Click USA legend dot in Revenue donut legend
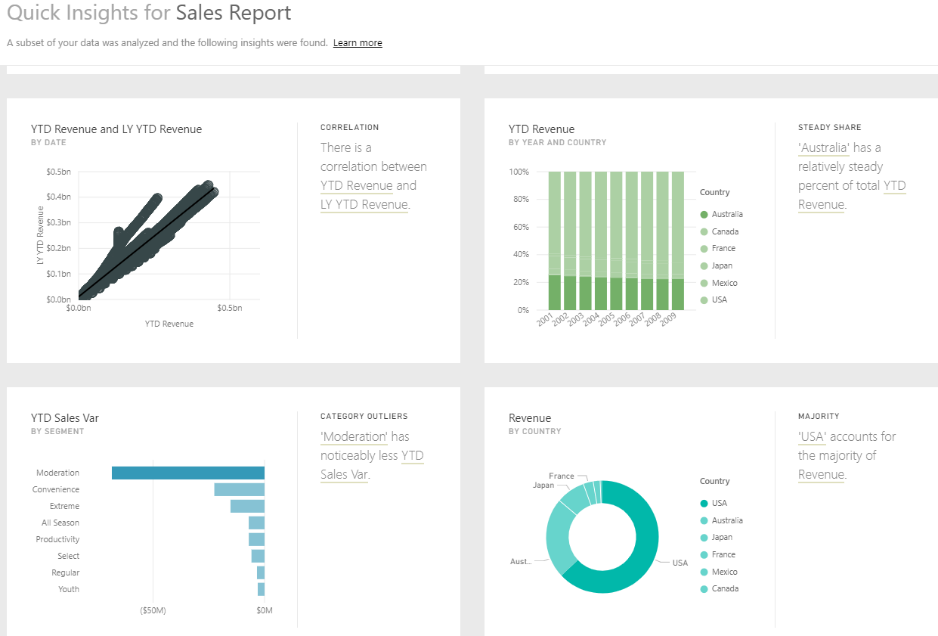This screenshot has width=938, height=636. coord(704,503)
